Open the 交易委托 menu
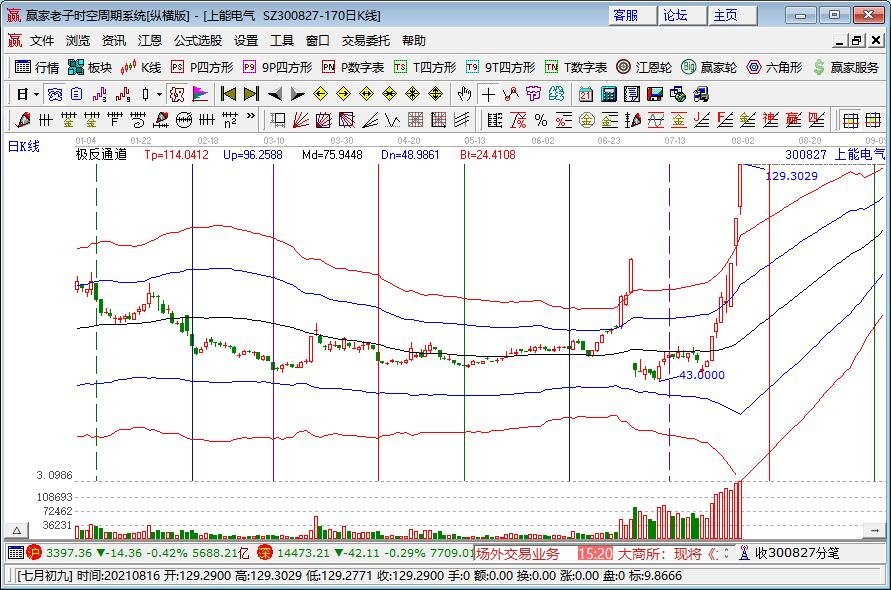This screenshot has width=891, height=590. click(x=366, y=41)
